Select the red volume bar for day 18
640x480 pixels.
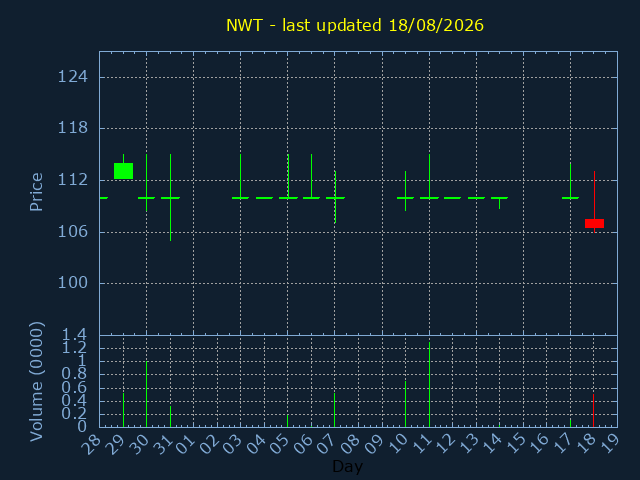(593, 411)
